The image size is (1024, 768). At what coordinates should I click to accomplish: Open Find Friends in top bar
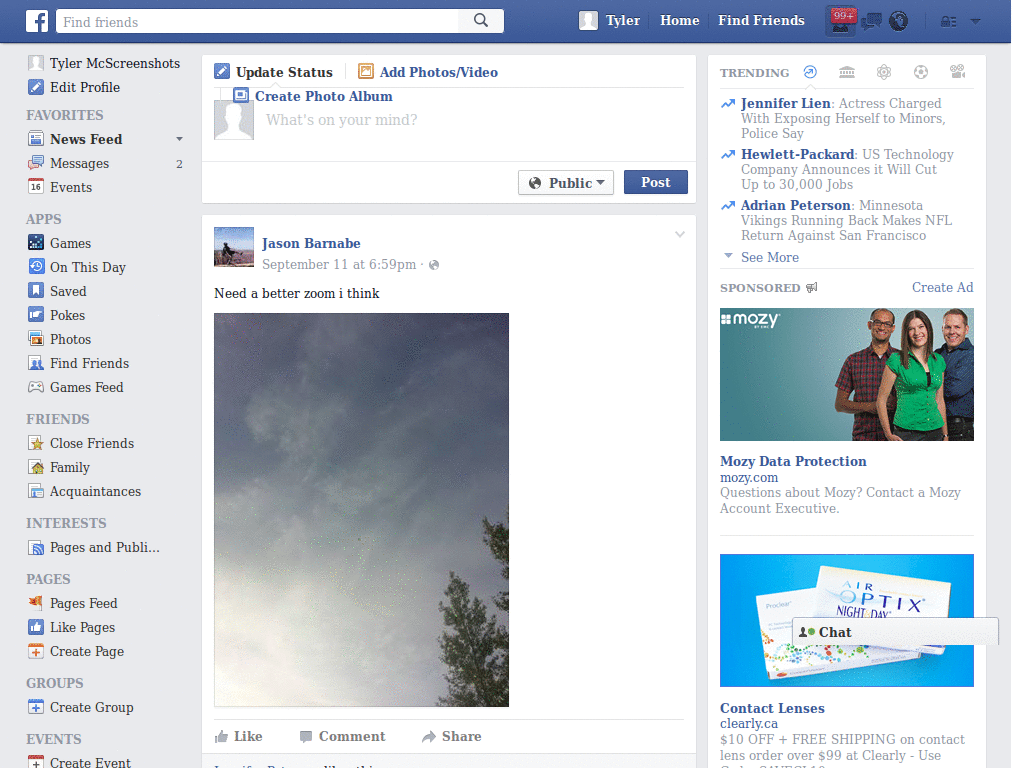[761, 20]
